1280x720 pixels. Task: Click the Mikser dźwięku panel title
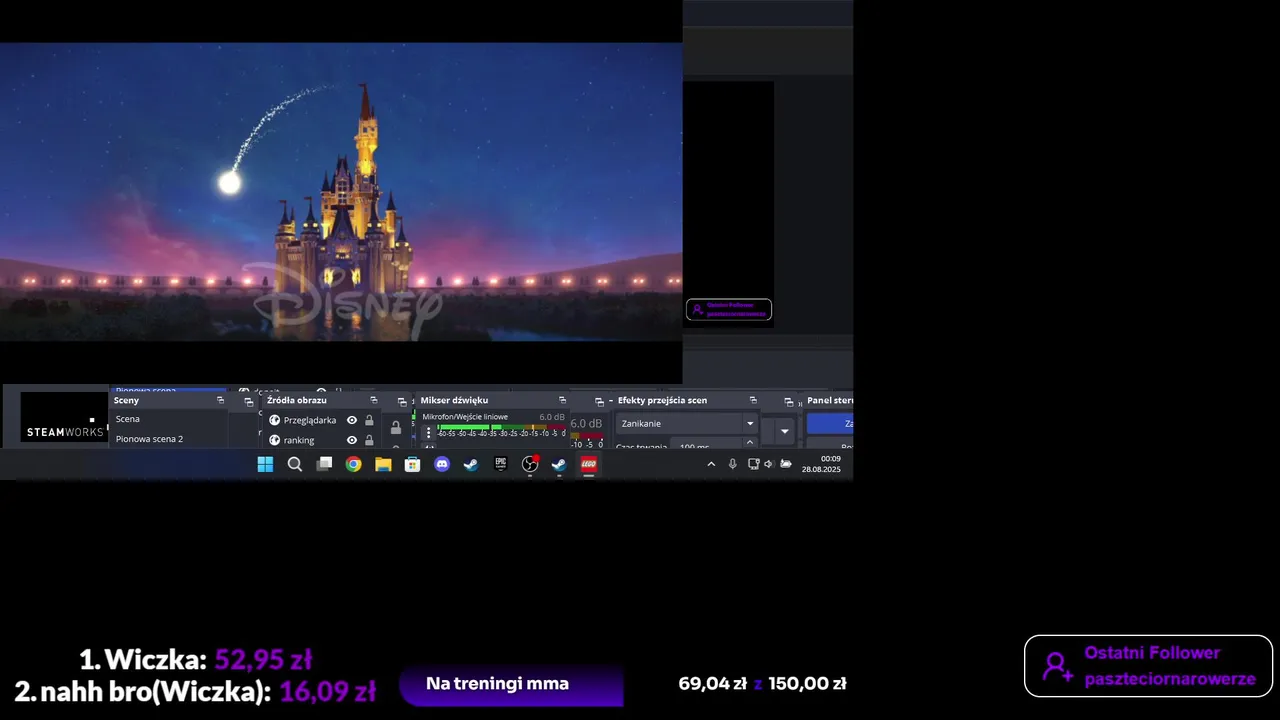(454, 400)
